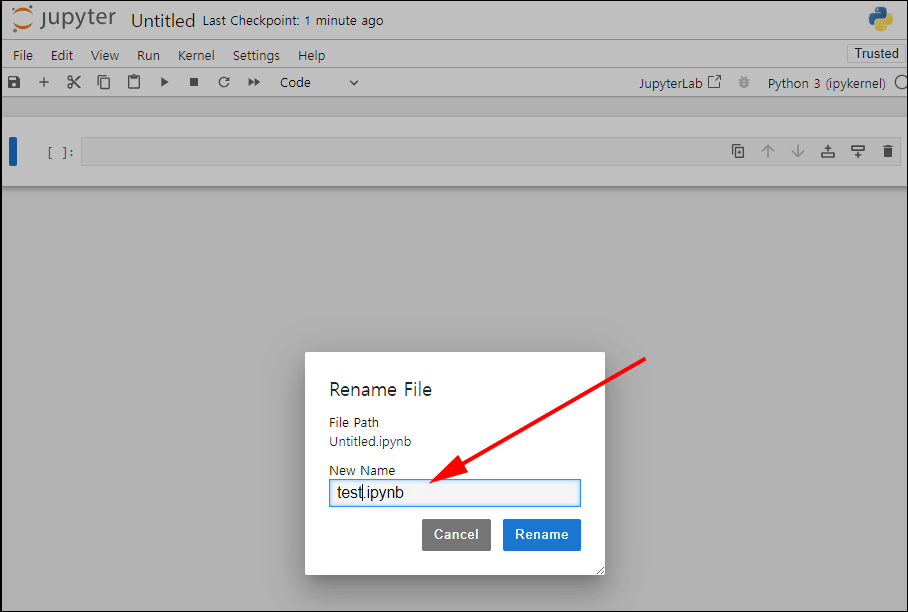Open notebook in JupyterLab link
Viewport: 908px width, 612px height.
pyautogui.click(x=680, y=83)
